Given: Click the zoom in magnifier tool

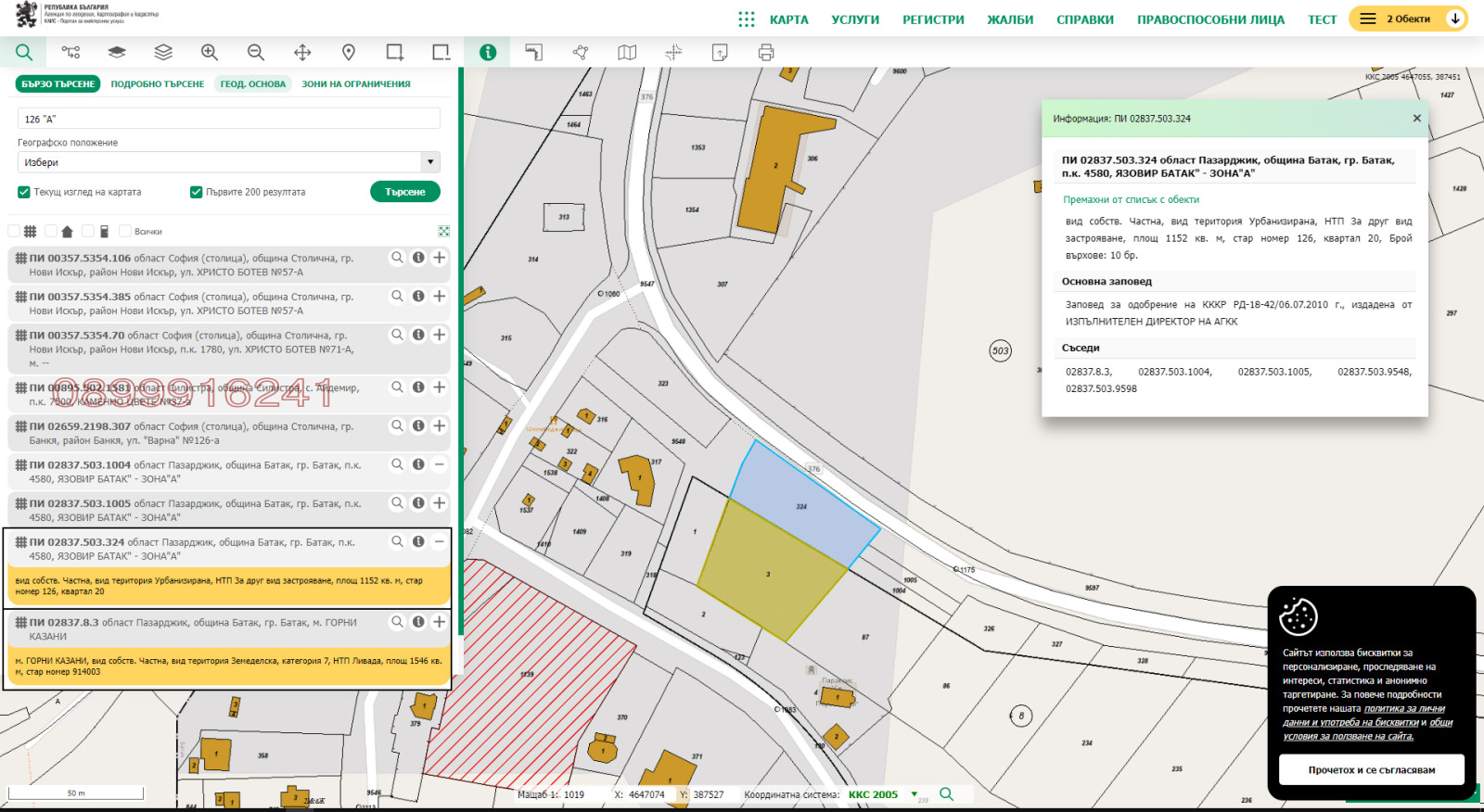Looking at the screenshot, I should [210, 53].
